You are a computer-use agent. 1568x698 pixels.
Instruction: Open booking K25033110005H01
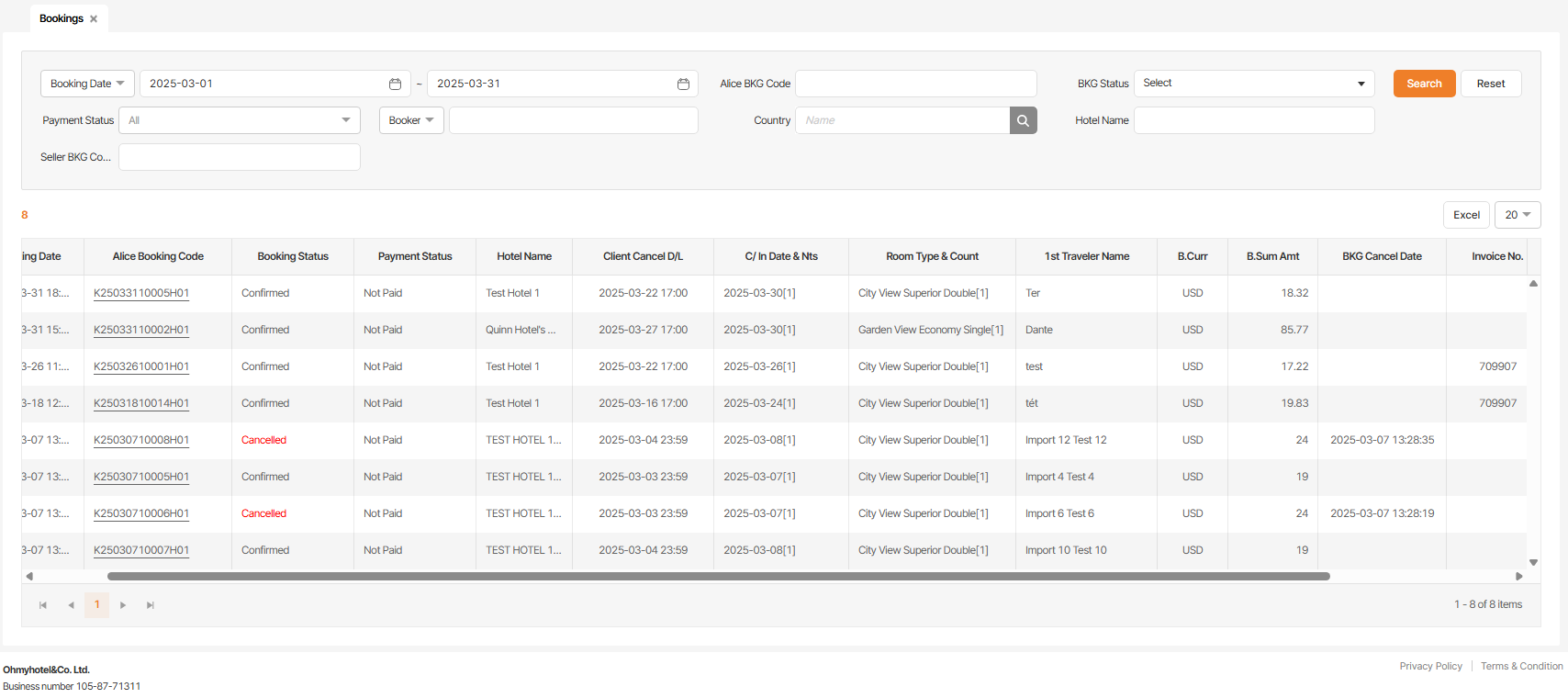click(141, 293)
